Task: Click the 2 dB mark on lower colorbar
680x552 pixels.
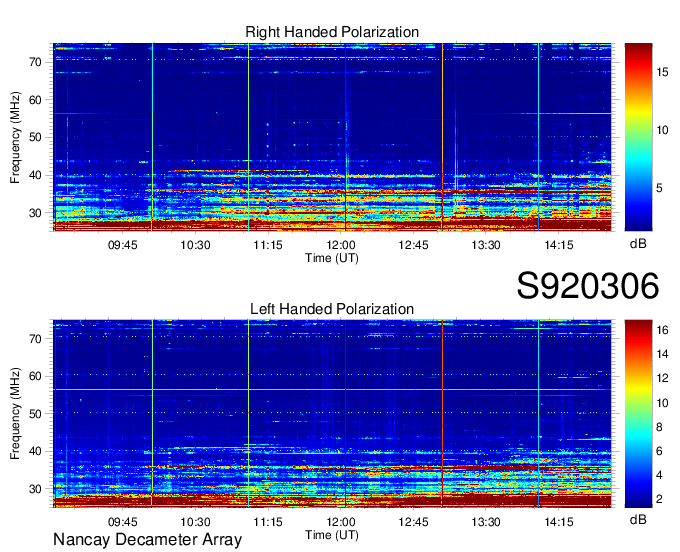Action: click(x=660, y=499)
